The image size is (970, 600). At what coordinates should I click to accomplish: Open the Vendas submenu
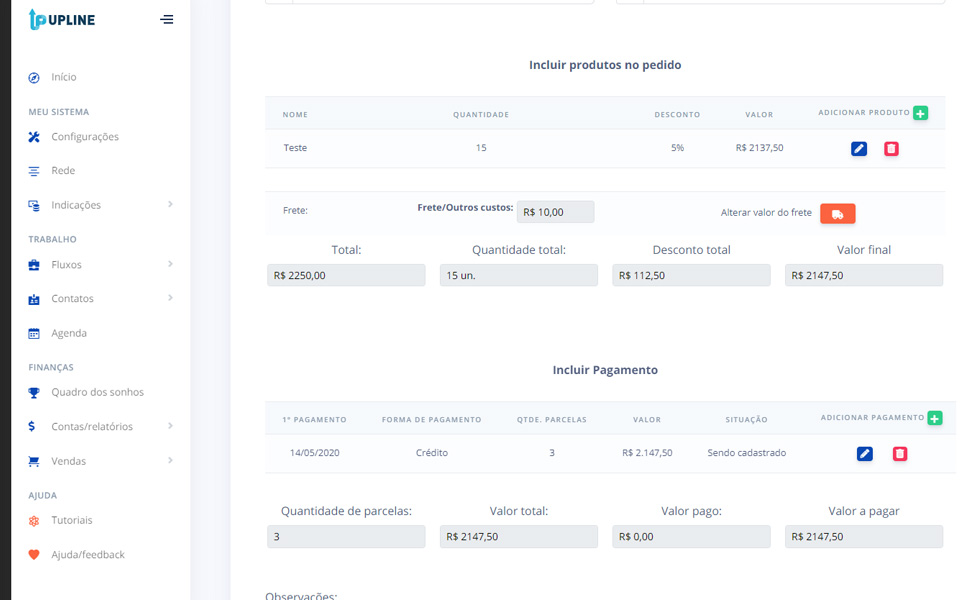(x=100, y=461)
